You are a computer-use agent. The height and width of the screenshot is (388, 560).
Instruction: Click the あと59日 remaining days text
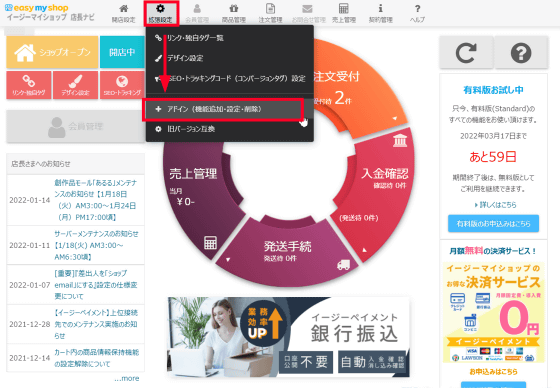point(493,156)
